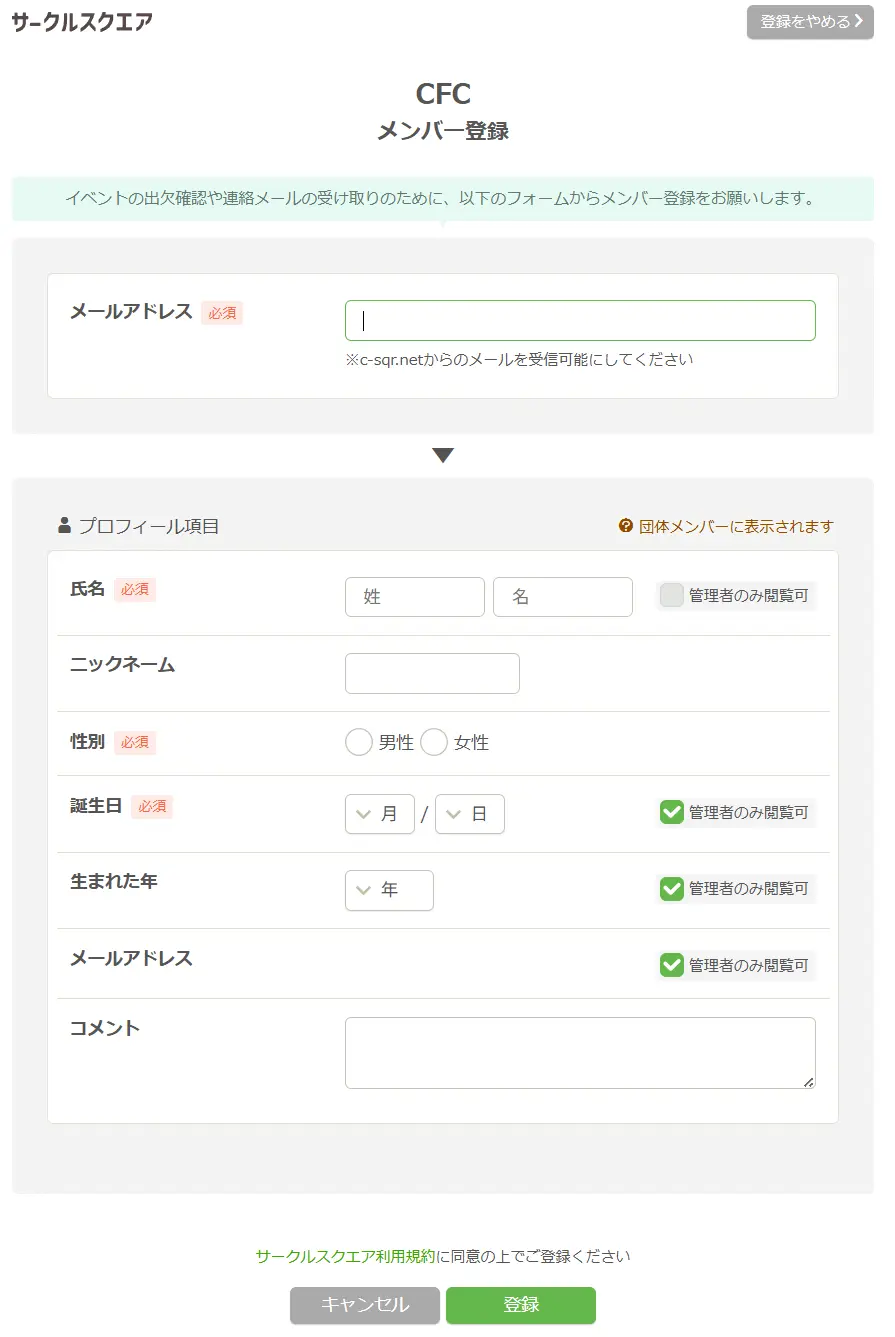Click the profile person icon
895x1337 pixels.
(x=65, y=525)
